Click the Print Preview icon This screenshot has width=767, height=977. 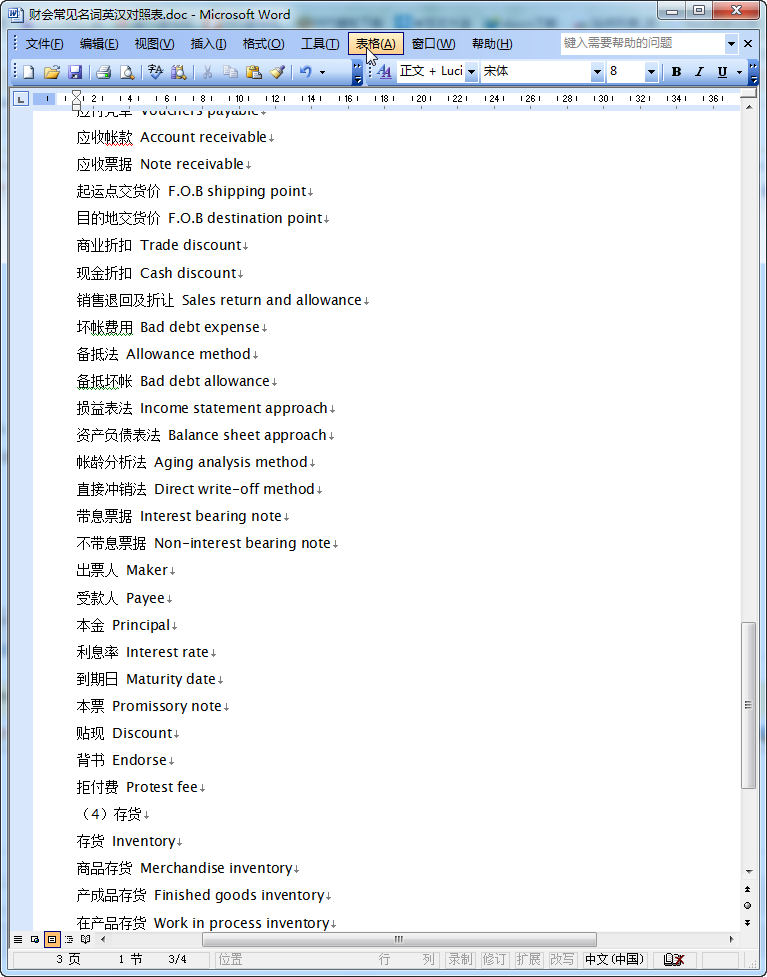[126, 72]
